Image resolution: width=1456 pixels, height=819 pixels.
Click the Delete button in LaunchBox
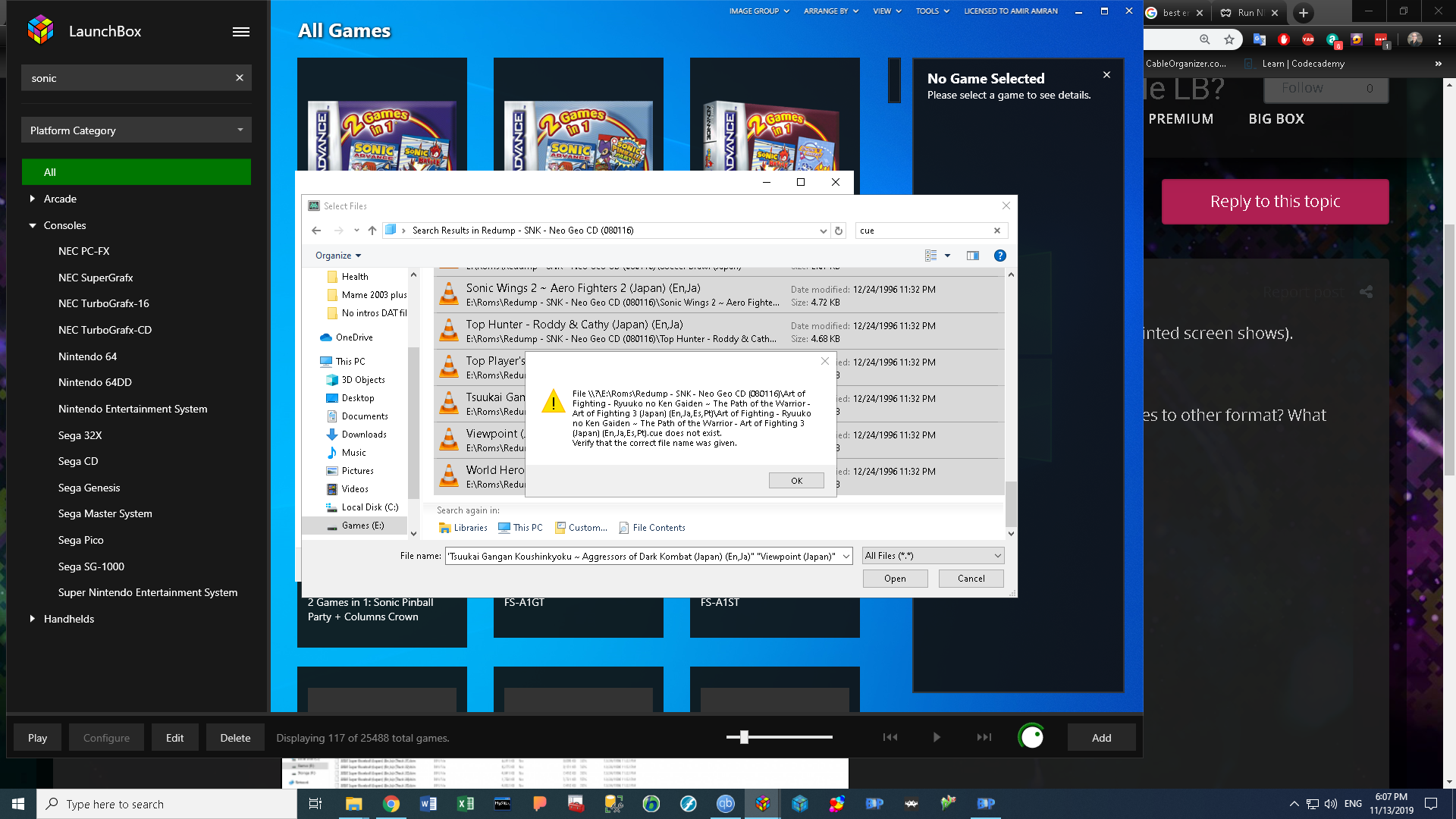235,737
